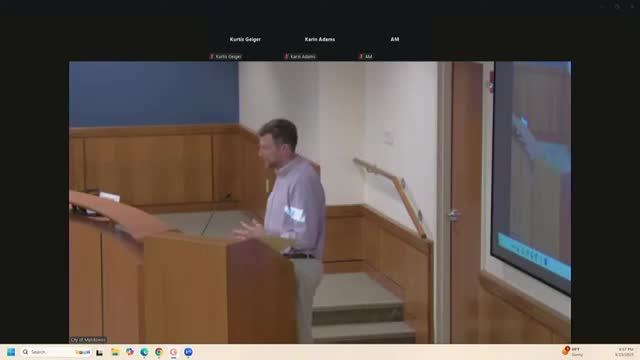Viewport: 640px width, 360px height.
Task: Open File Explorer from taskbar
Action: coord(115,352)
